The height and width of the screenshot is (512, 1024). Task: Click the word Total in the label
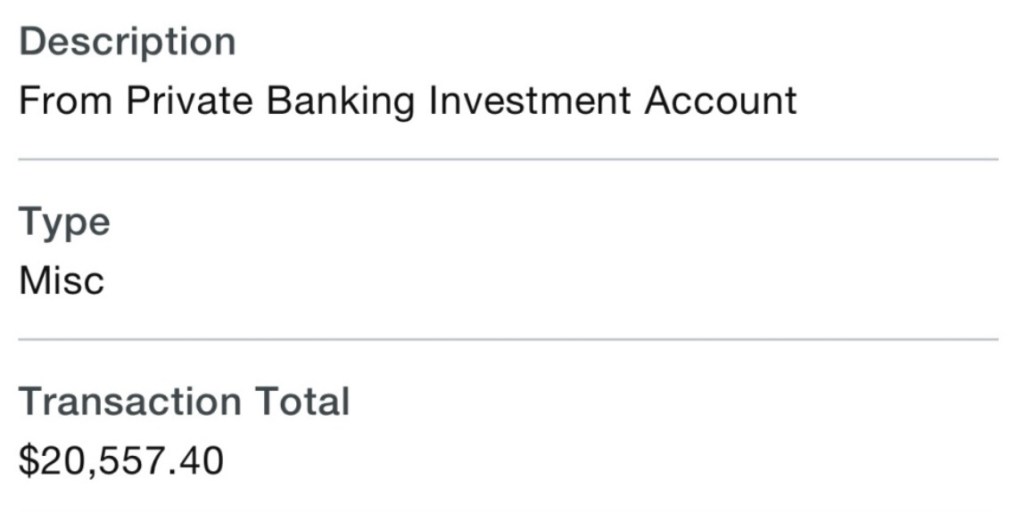(x=302, y=402)
